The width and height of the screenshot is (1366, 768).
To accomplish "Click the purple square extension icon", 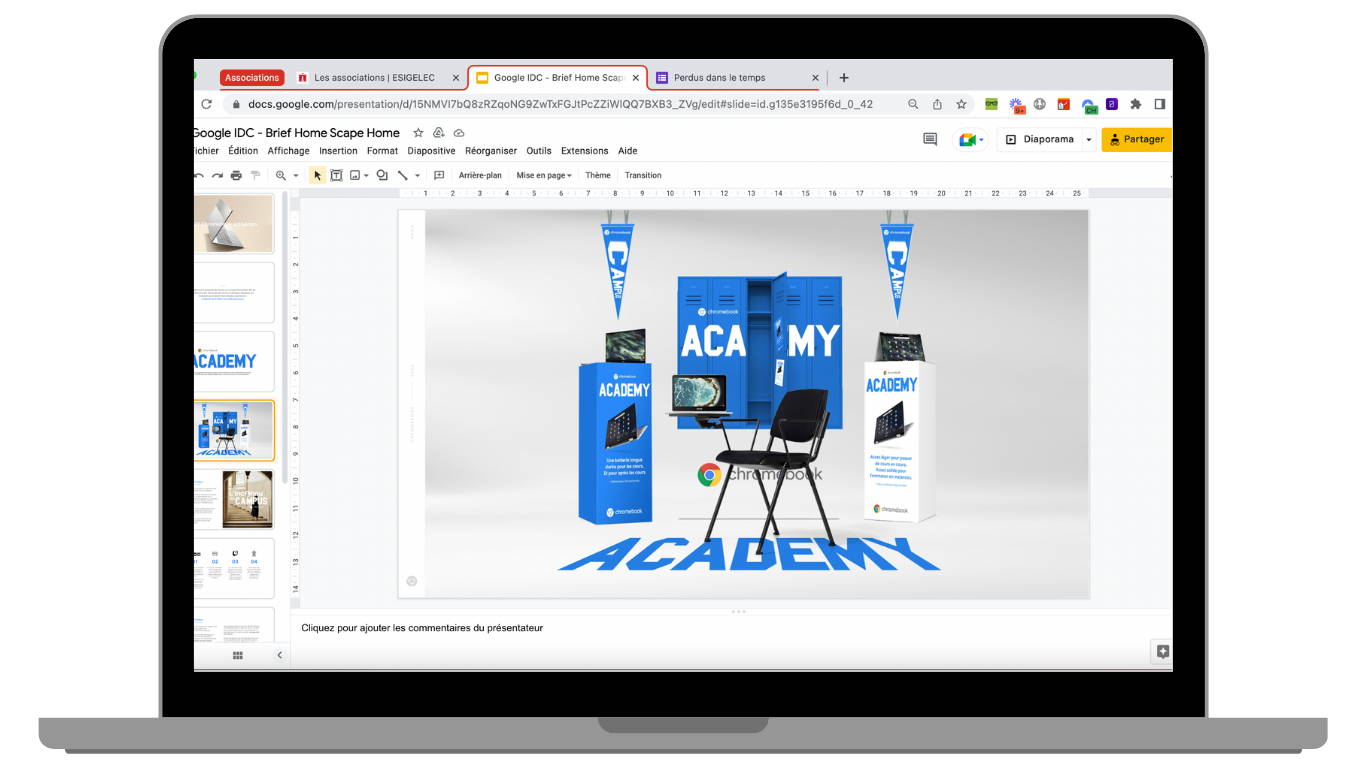I will [x=1111, y=104].
